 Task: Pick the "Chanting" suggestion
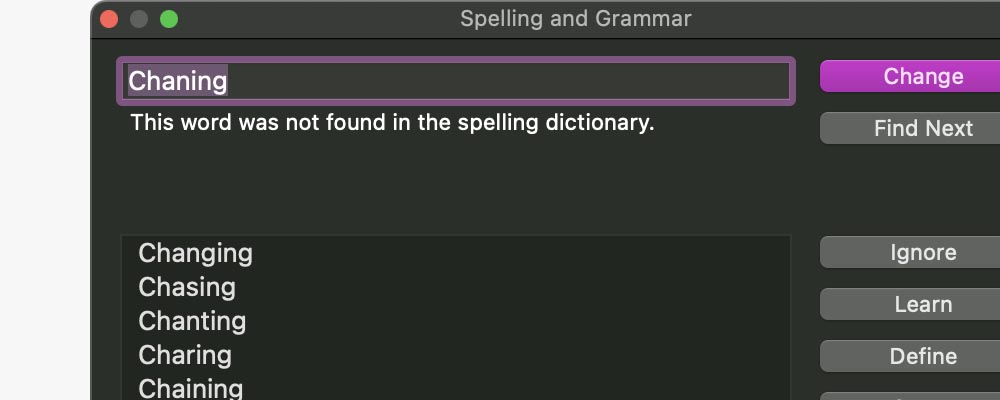[192, 322]
